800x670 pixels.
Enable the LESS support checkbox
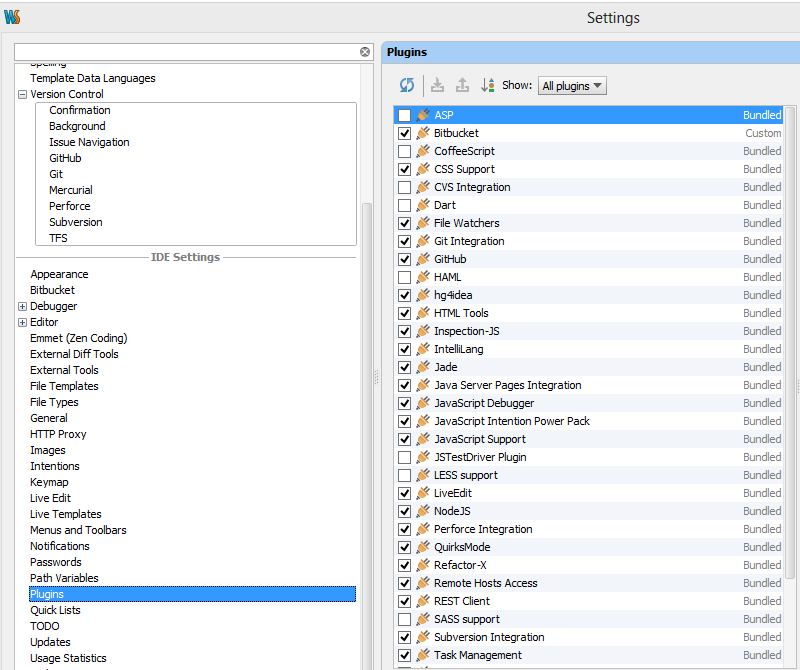pyautogui.click(x=405, y=475)
